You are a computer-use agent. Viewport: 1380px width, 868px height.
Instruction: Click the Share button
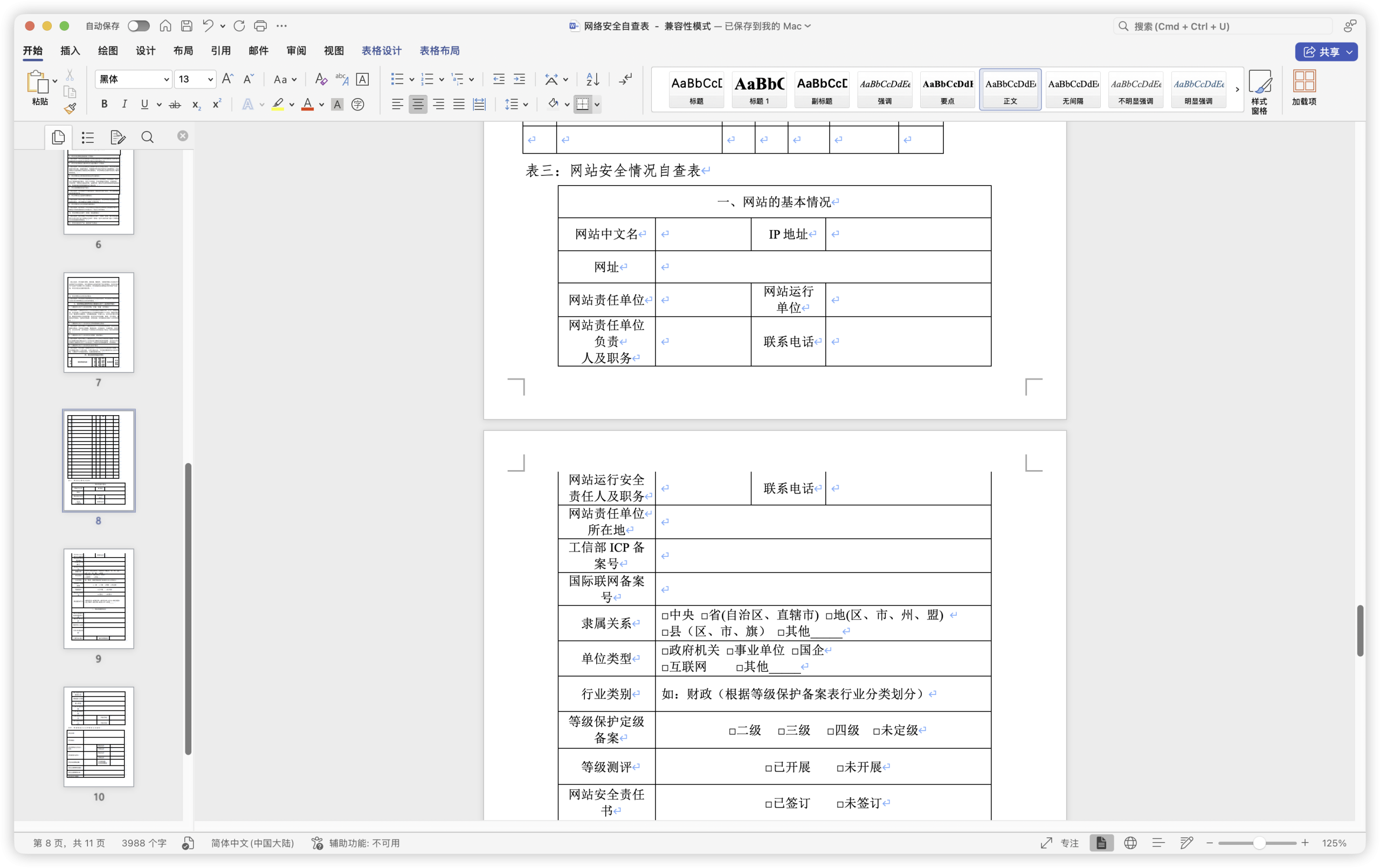pos(1320,52)
